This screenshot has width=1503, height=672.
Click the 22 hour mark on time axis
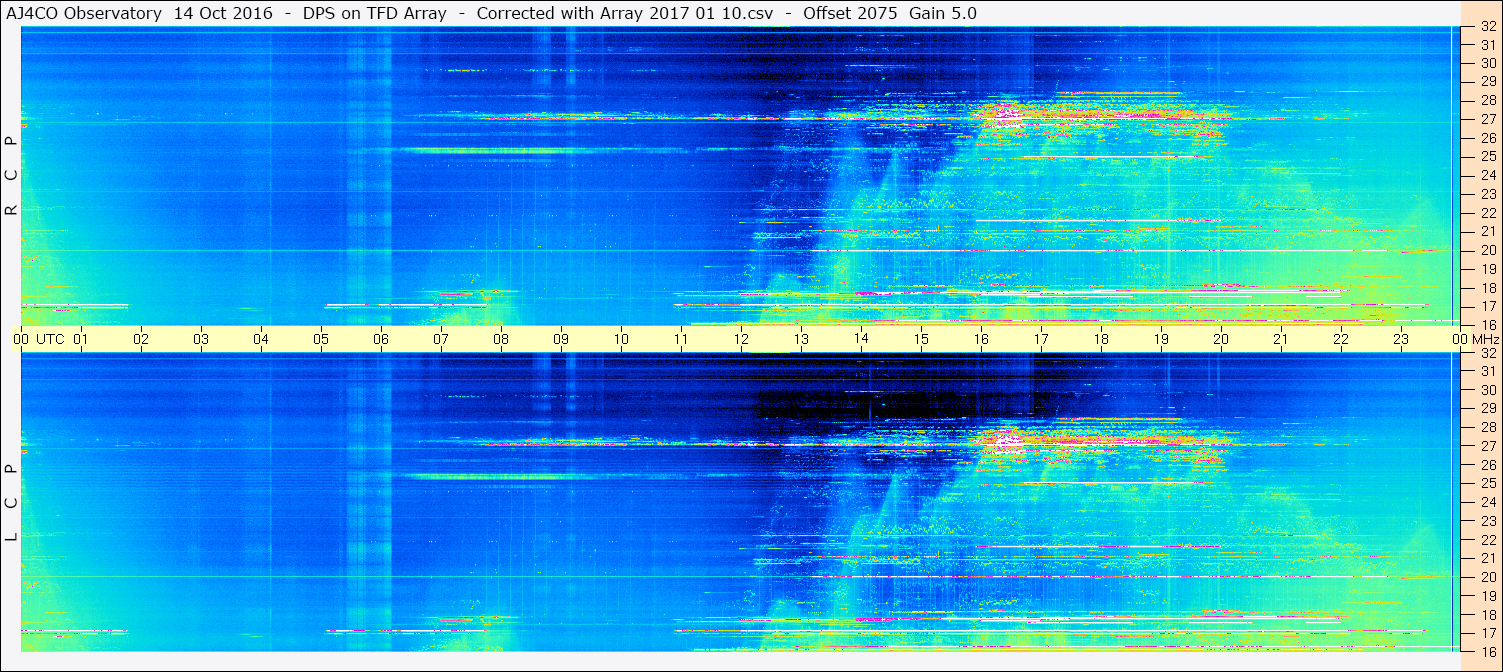click(x=1341, y=339)
